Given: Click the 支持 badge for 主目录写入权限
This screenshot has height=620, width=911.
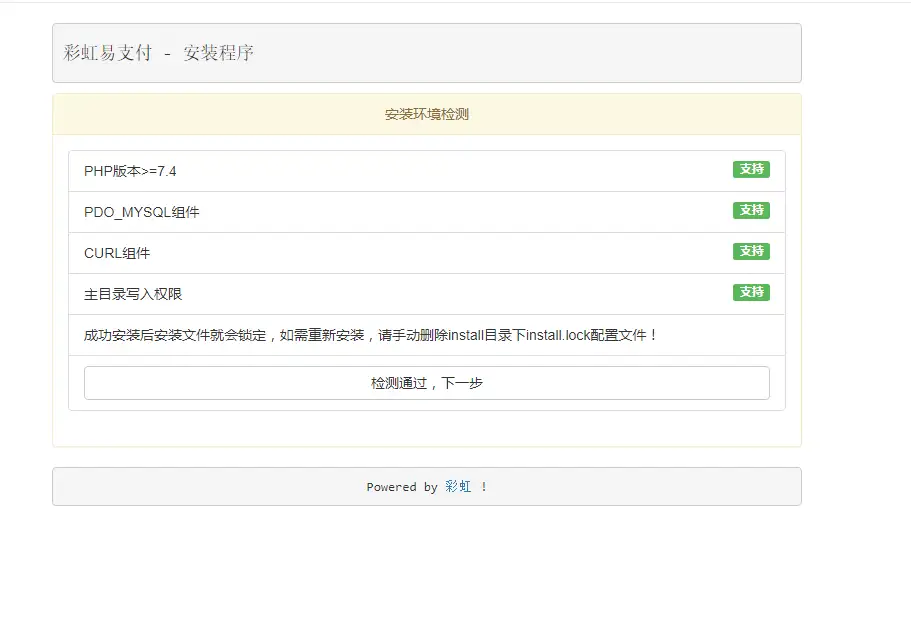Looking at the screenshot, I should pos(751,292).
